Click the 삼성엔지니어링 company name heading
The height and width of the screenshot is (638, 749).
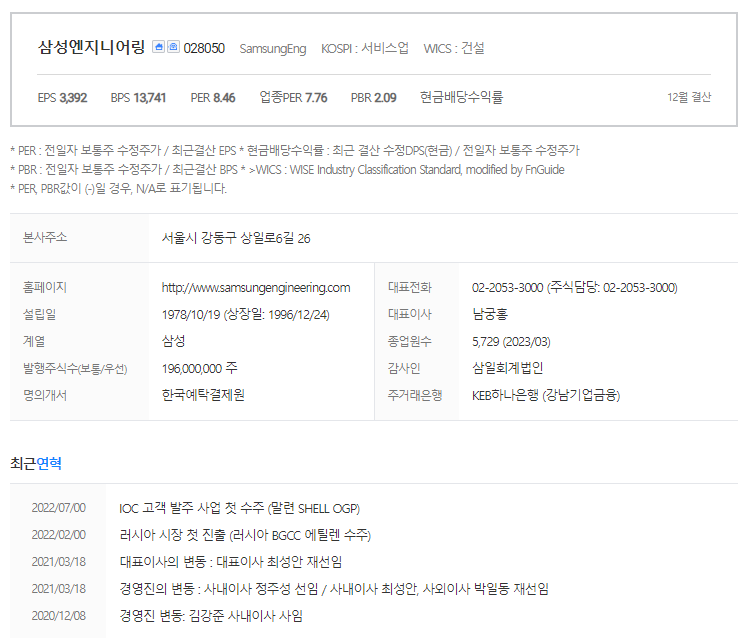(x=91, y=47)
